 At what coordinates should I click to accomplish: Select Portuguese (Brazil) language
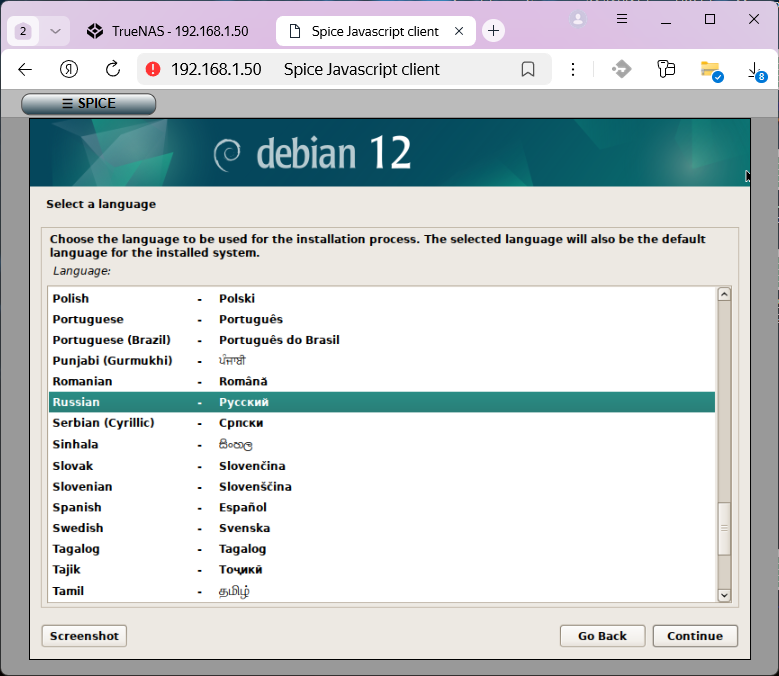pyautogui.click(x=382, y=340)
